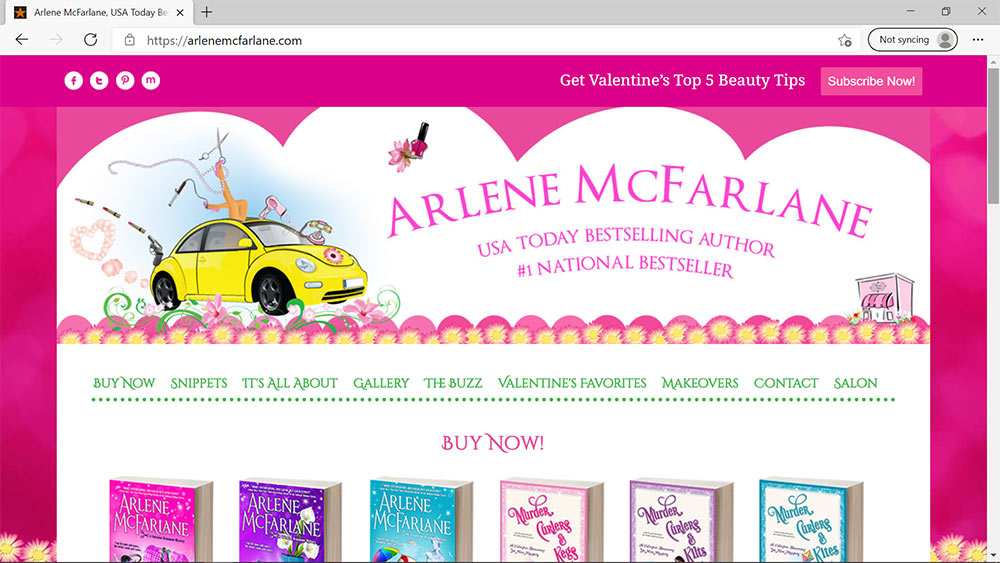Open the Contact page link
Screen dimensions: 1000x563
[786, 383]
